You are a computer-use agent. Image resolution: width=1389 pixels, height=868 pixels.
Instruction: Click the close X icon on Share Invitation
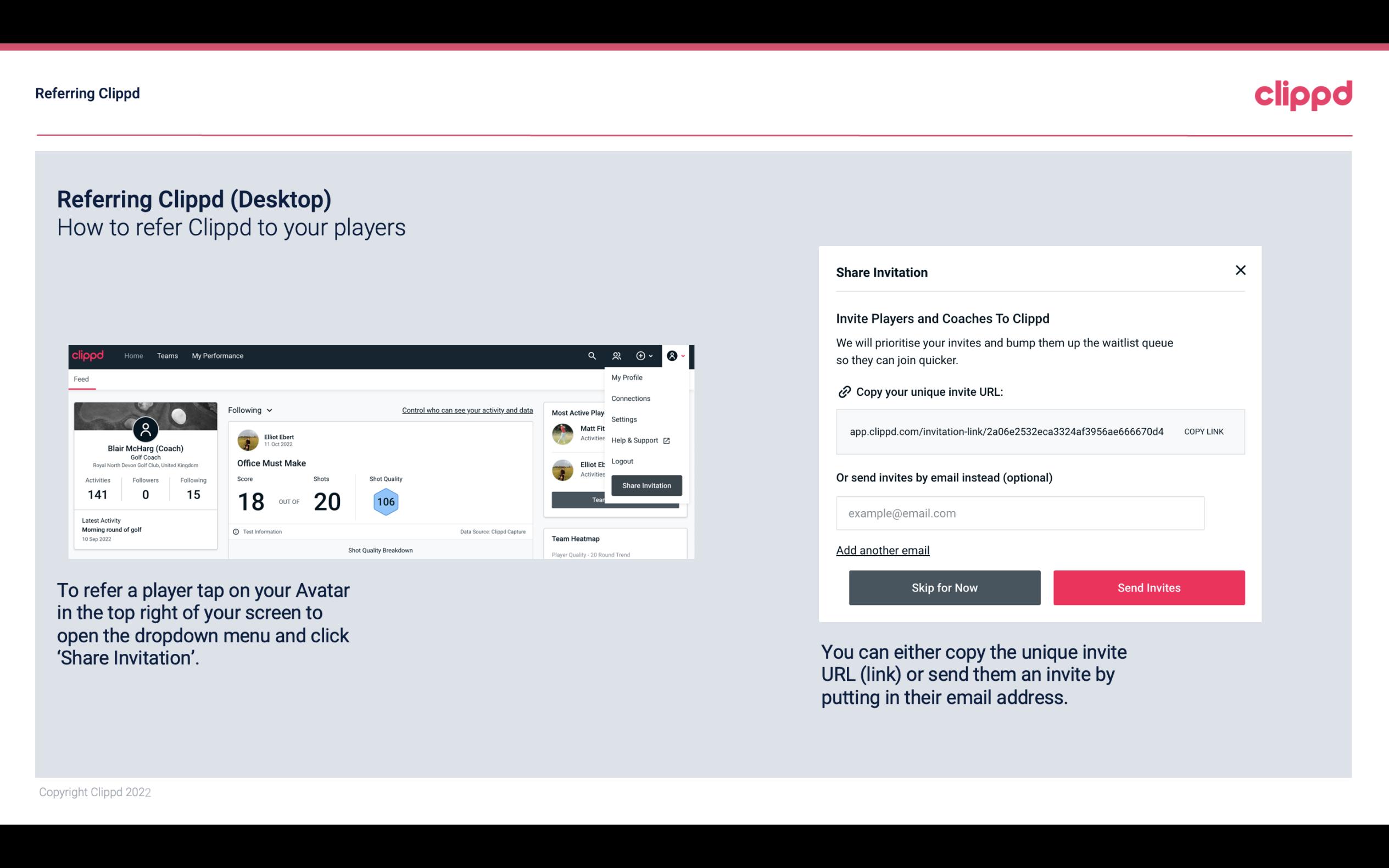tap(1240, 270)
